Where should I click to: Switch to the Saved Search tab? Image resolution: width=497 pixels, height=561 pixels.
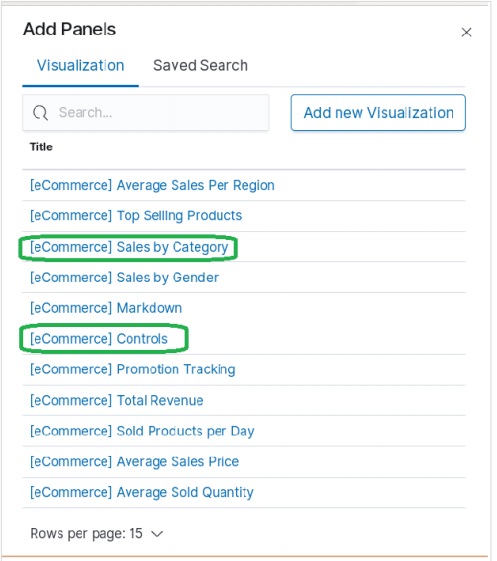[x=200, y=65]
